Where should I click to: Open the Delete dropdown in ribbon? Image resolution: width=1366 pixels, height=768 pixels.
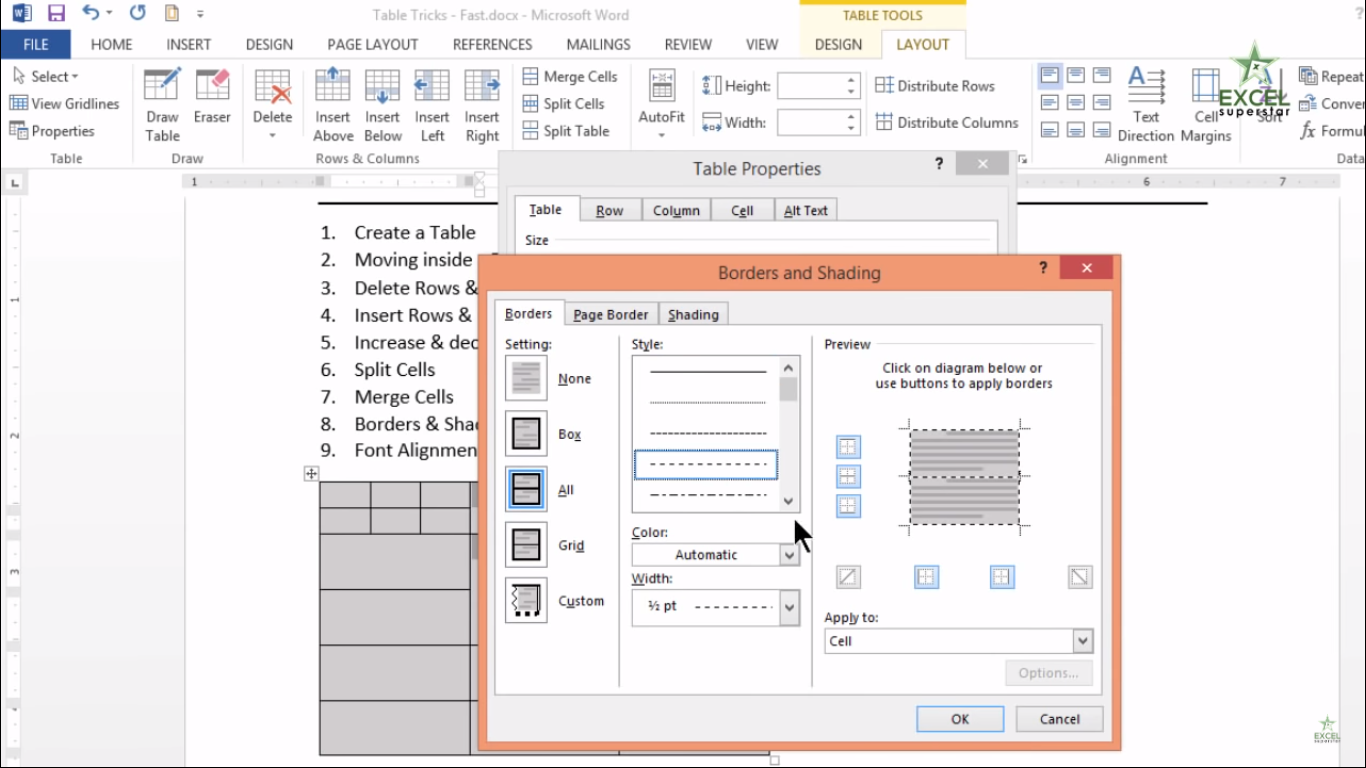pyautogui.click(x=272, y=106)
